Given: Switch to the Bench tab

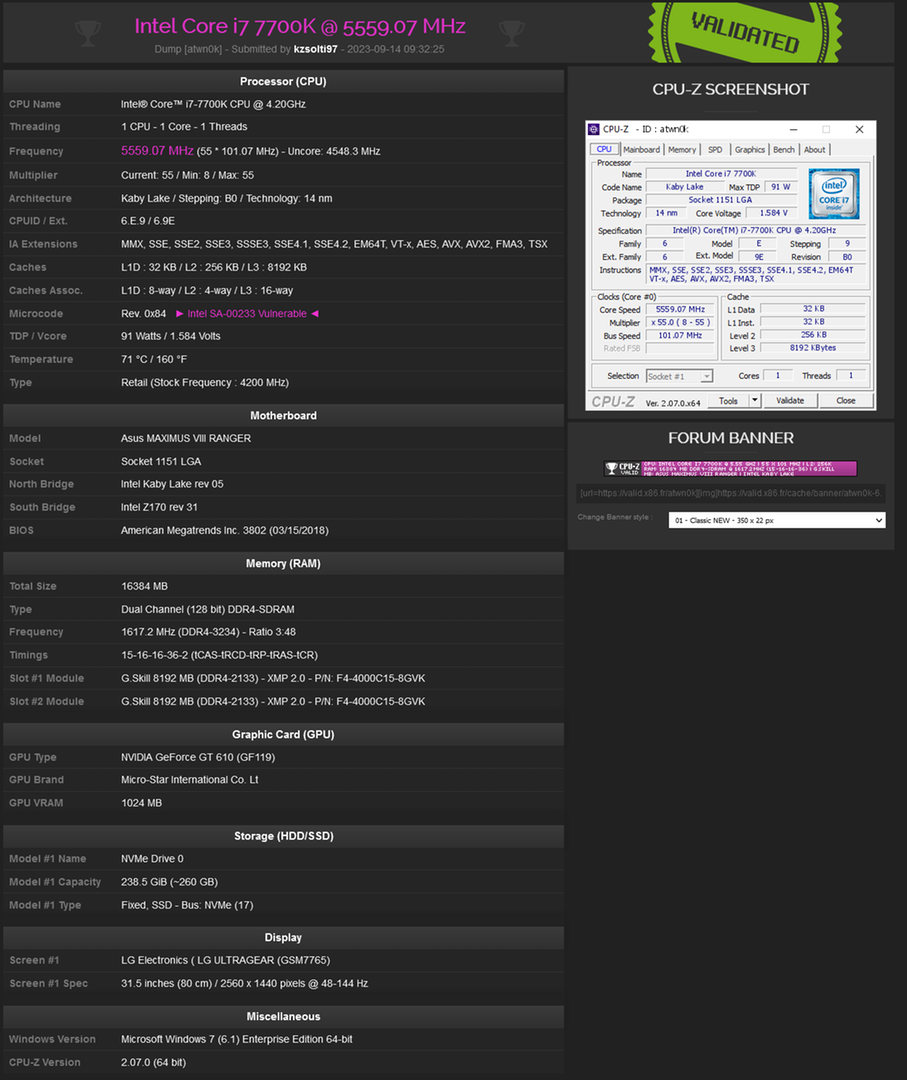Looking at the screenshot, I should (x=784, y=149).
